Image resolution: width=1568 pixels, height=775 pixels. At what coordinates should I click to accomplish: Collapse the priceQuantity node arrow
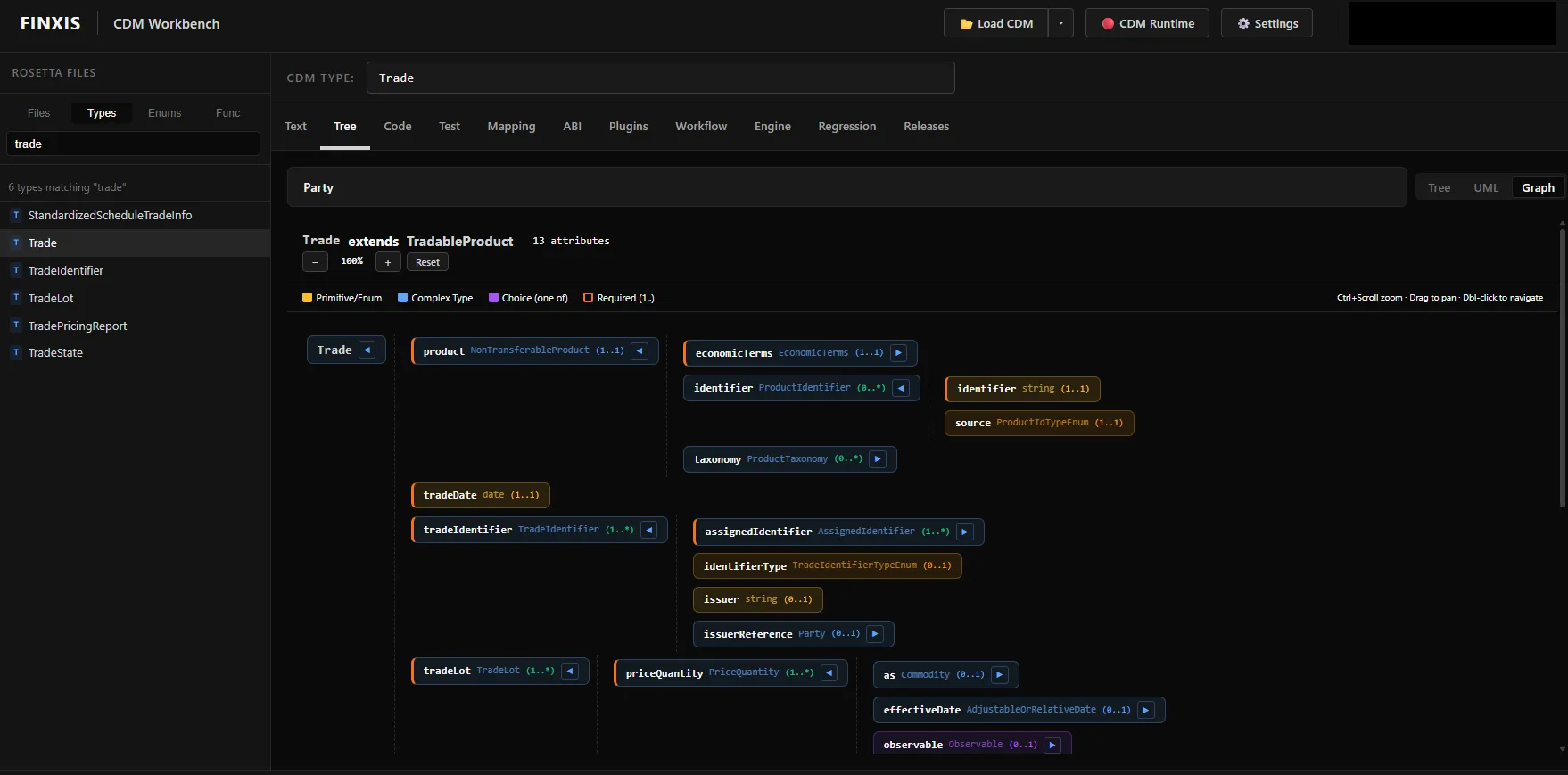(829, 673)
